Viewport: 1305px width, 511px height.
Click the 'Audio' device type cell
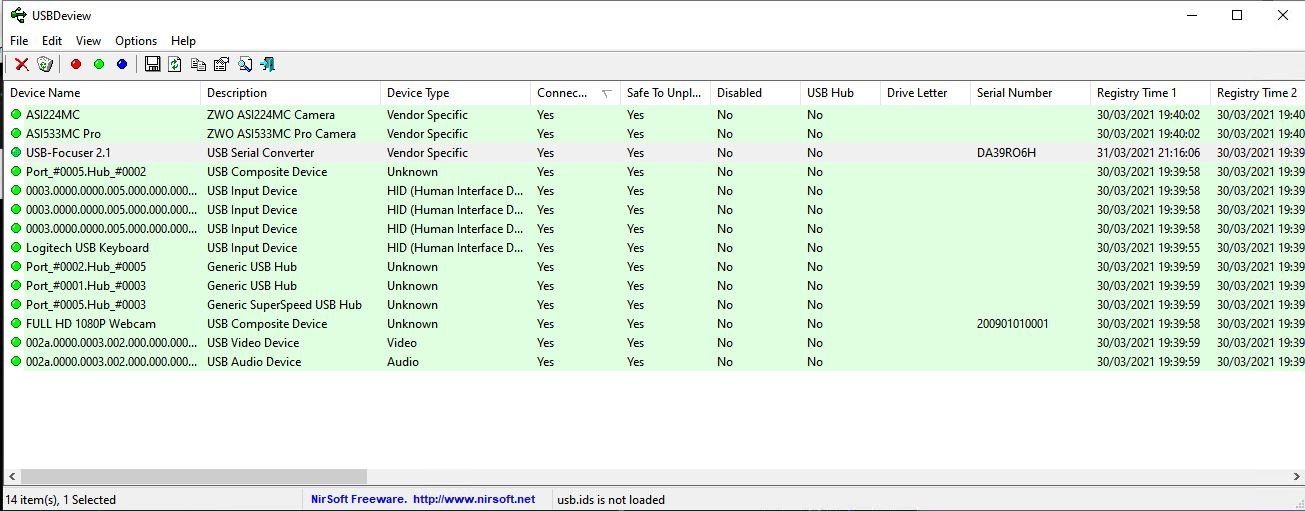pyautogui.click(x=403, y=362)
